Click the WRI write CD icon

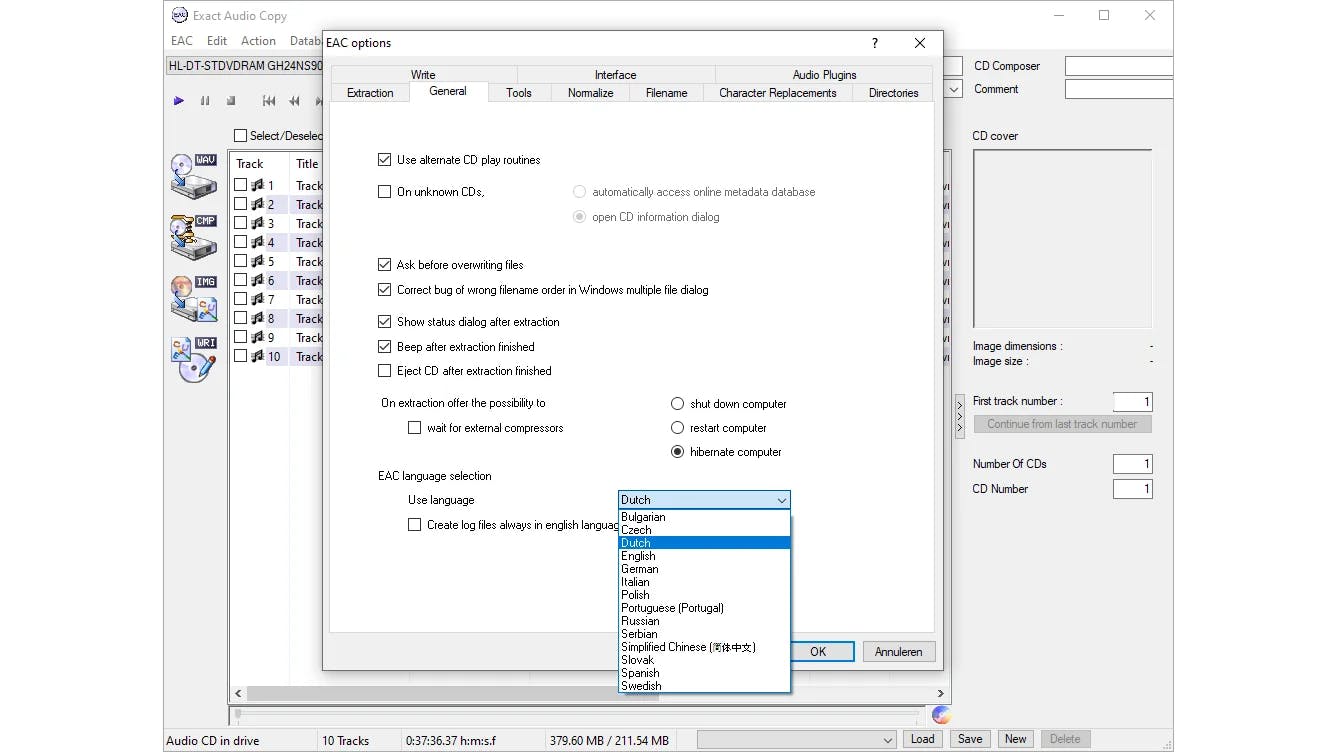(193, 359)
